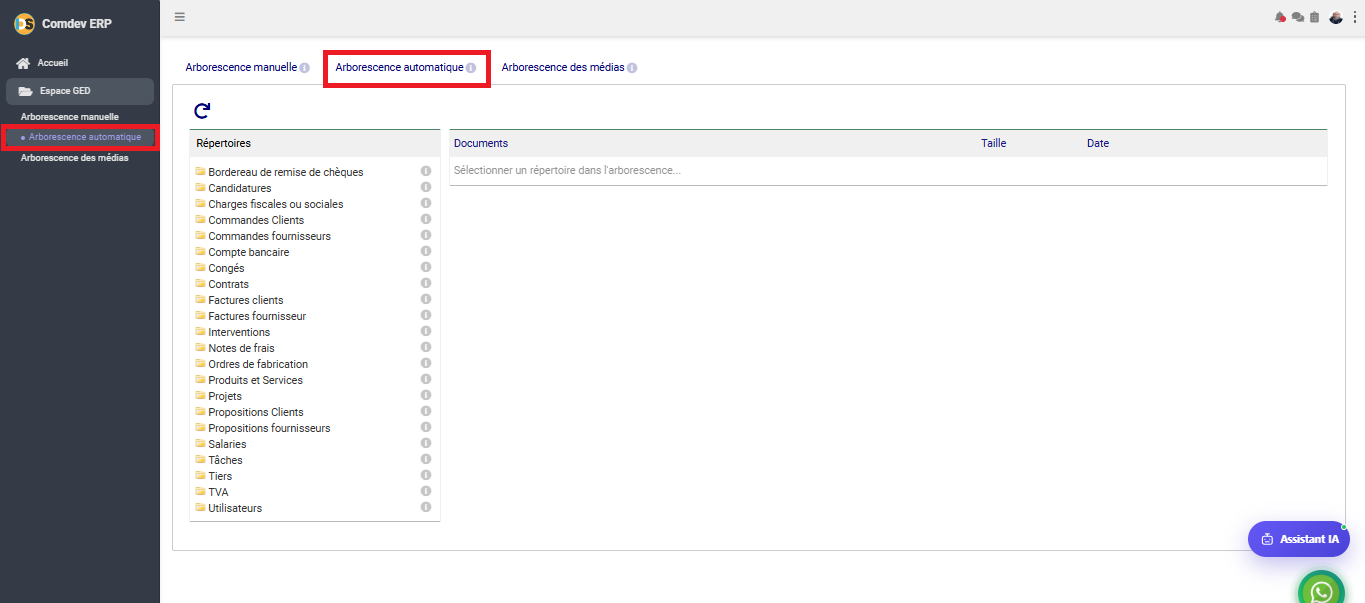The height and width of the screenshot is (603, 1365).
Task: Open the Tiers folder
Action: click(x=220, y=476)
